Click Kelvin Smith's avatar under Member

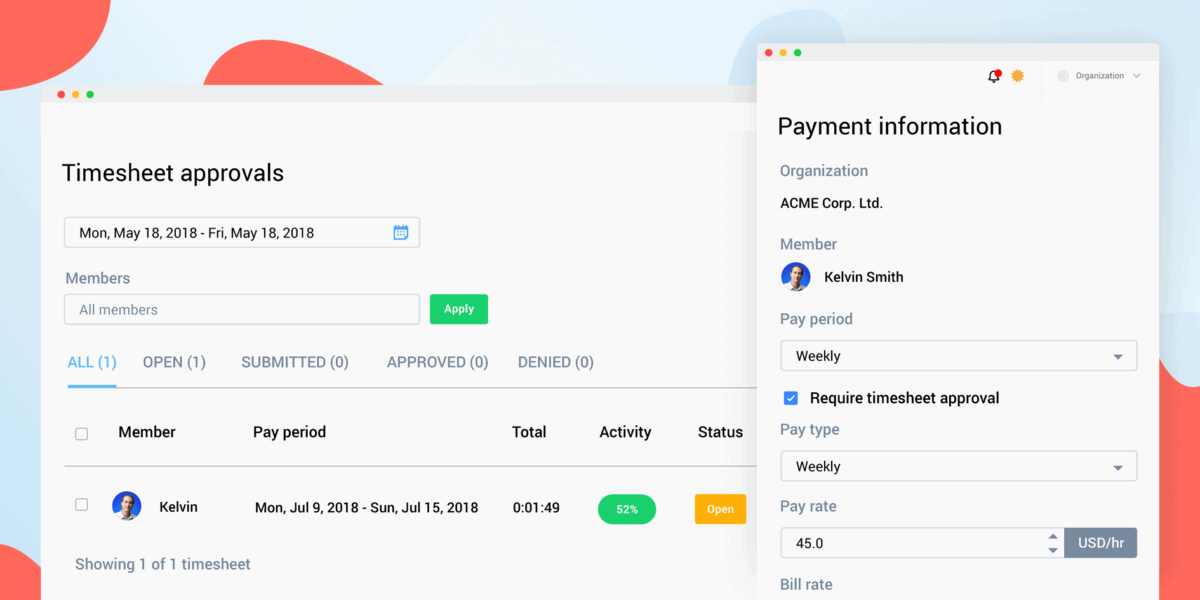pos(795,277)
